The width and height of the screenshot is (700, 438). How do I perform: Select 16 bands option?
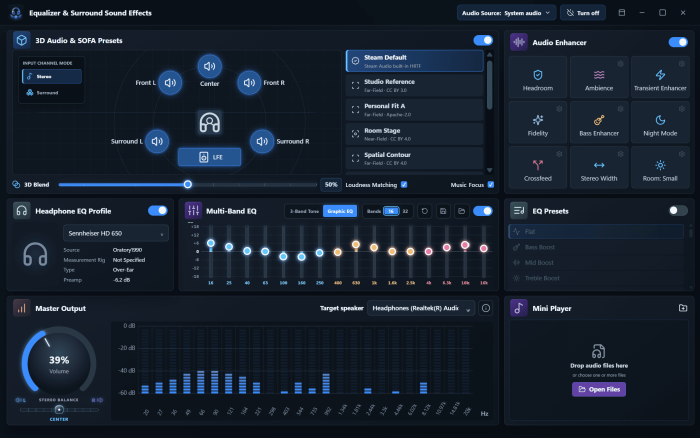coord(391,211)
